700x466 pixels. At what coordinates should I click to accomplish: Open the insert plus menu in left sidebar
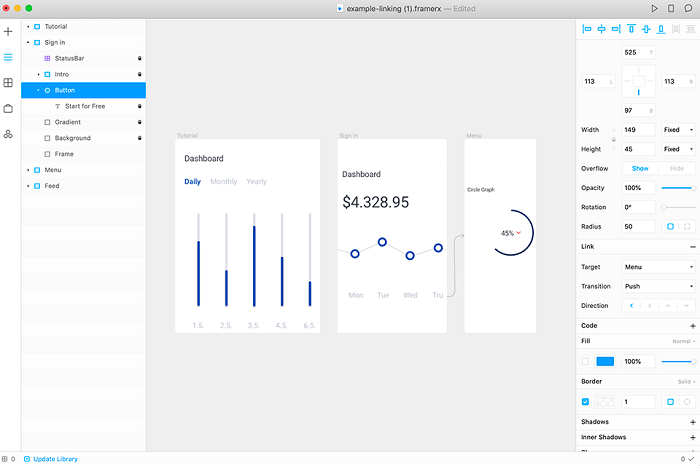(8, 32)
